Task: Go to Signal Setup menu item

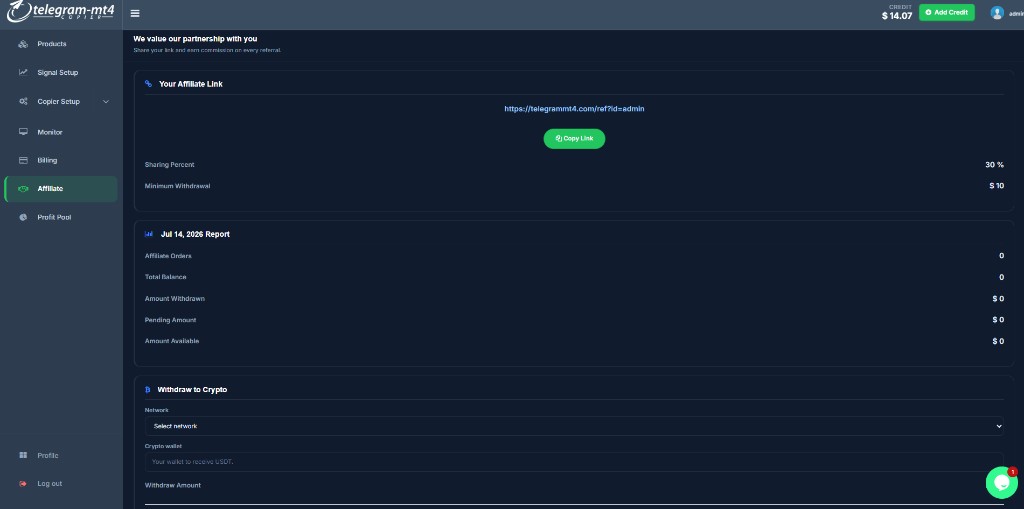Action: pyautogui.click(x=57, y=73)
